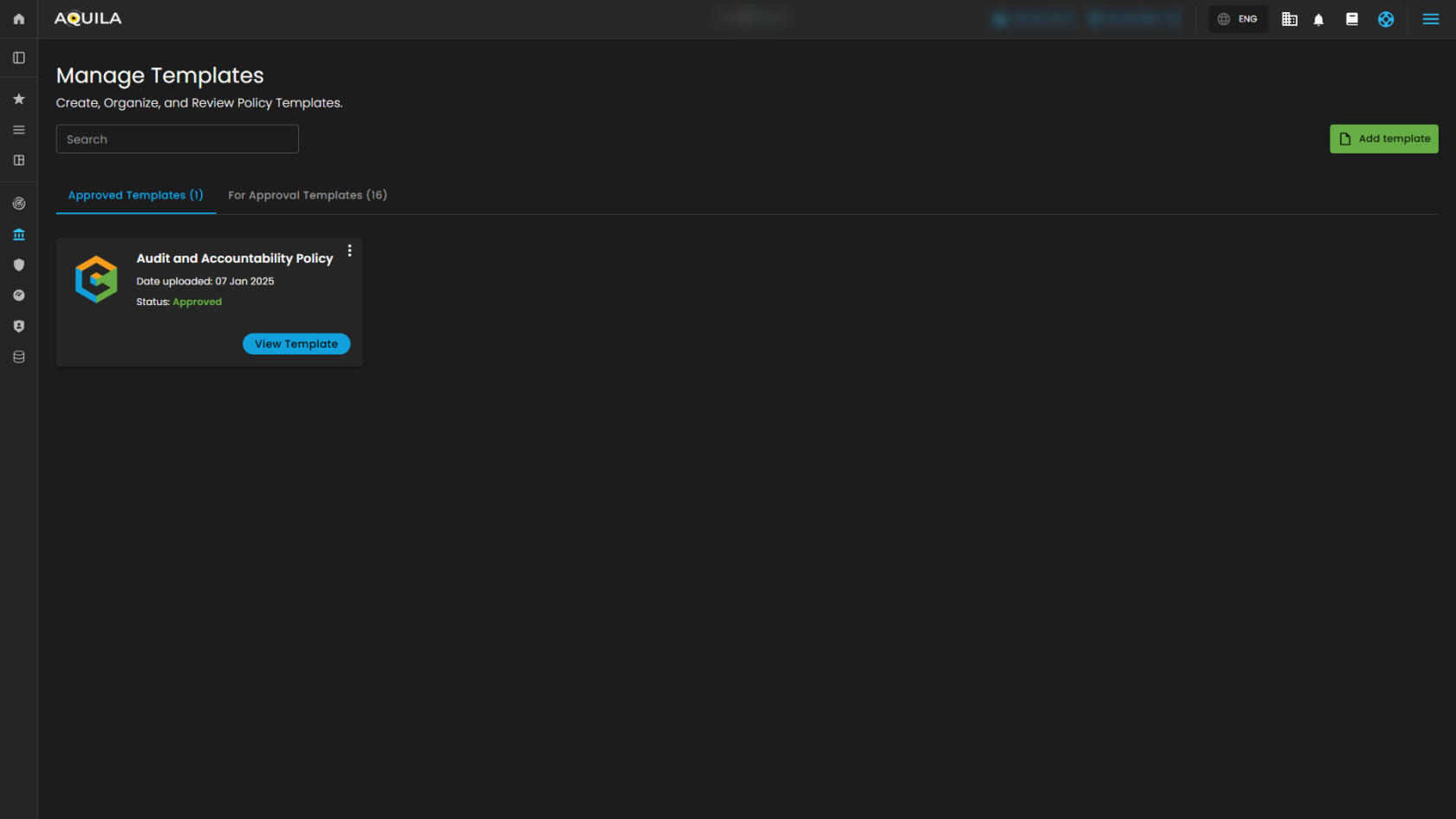Image resolution: width=1456 pixels, height=819 pixels.
Task: Open the database icon at sidebar bottom
Action: (18, 356)
